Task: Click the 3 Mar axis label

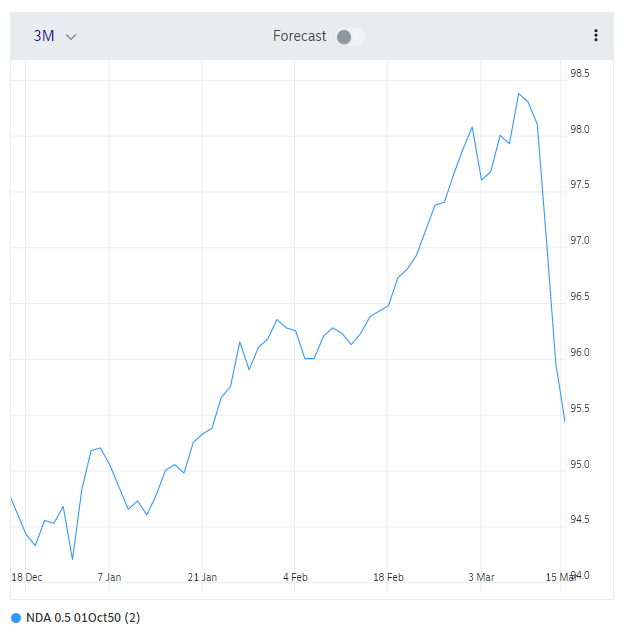Action: pyautogui.click(x=481, y=577)
